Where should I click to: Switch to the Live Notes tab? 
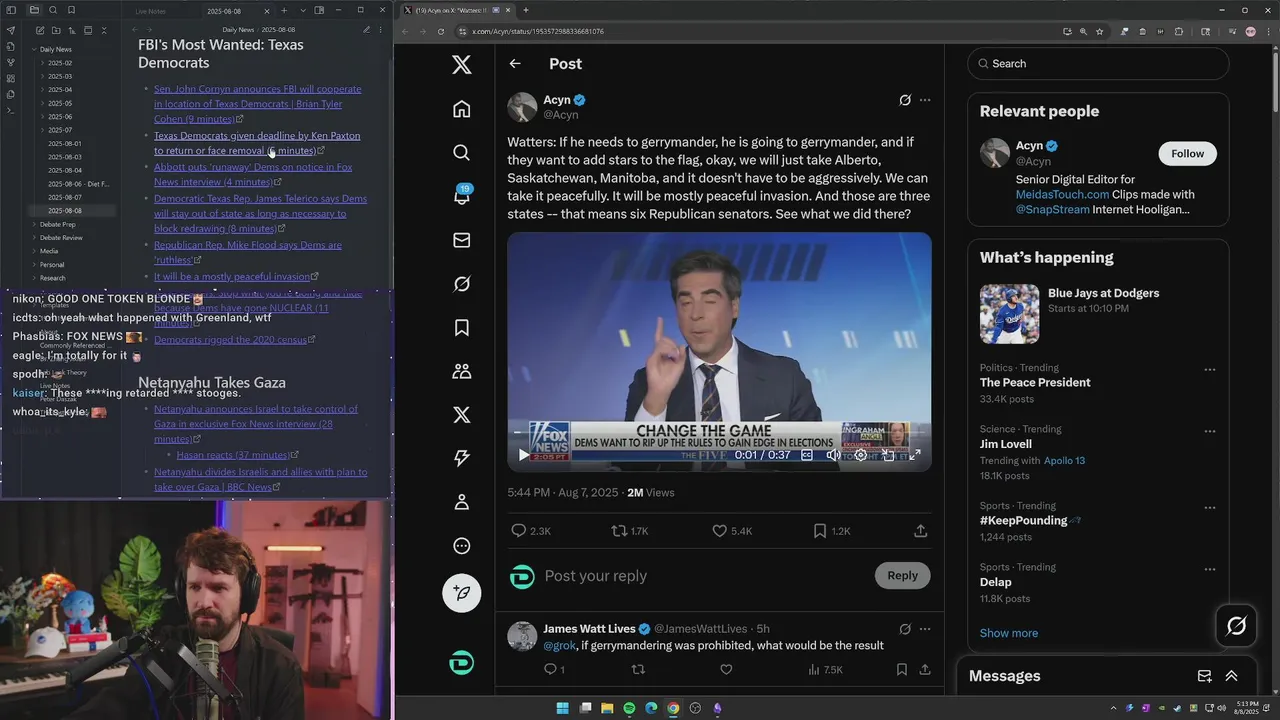point(152,11)
